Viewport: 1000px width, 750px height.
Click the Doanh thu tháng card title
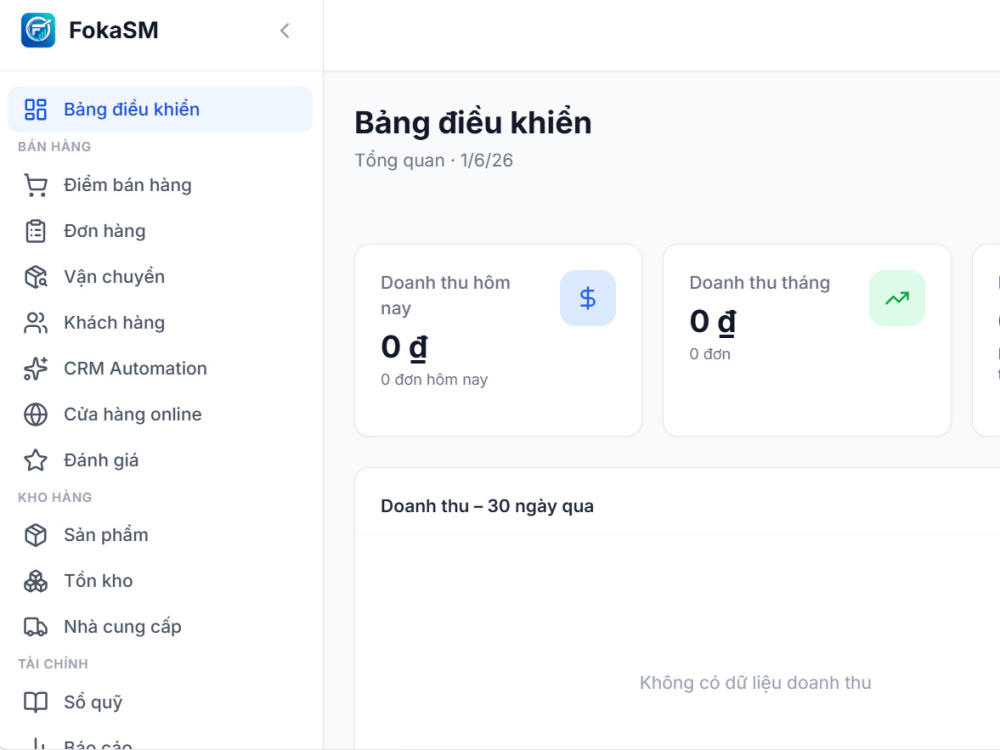[760, 283]
